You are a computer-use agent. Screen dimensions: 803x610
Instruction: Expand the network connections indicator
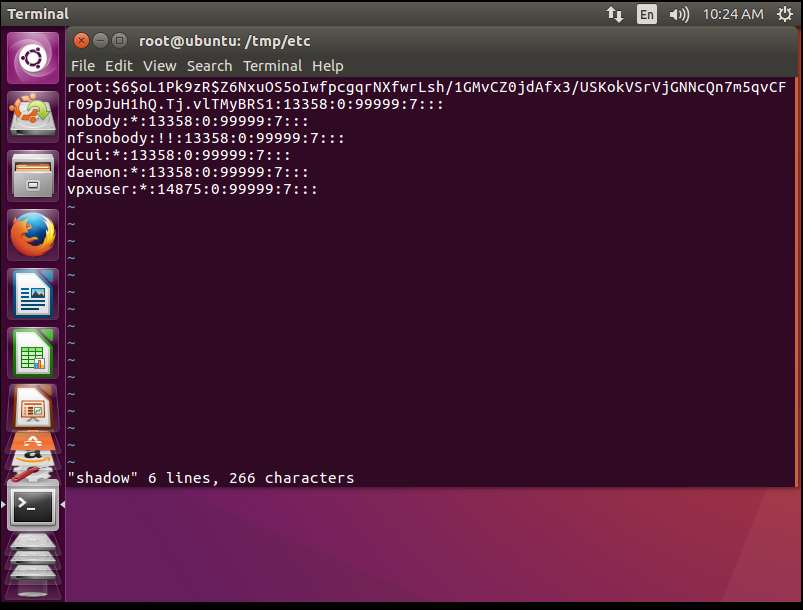pyautogui.click(x=614, y=14)
